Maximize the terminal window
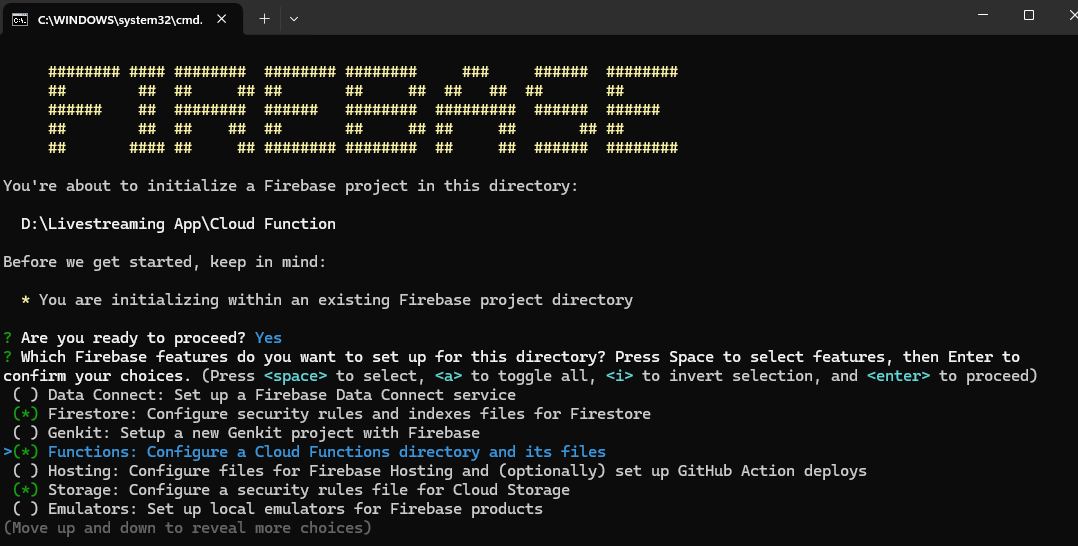 [1028, 15]
